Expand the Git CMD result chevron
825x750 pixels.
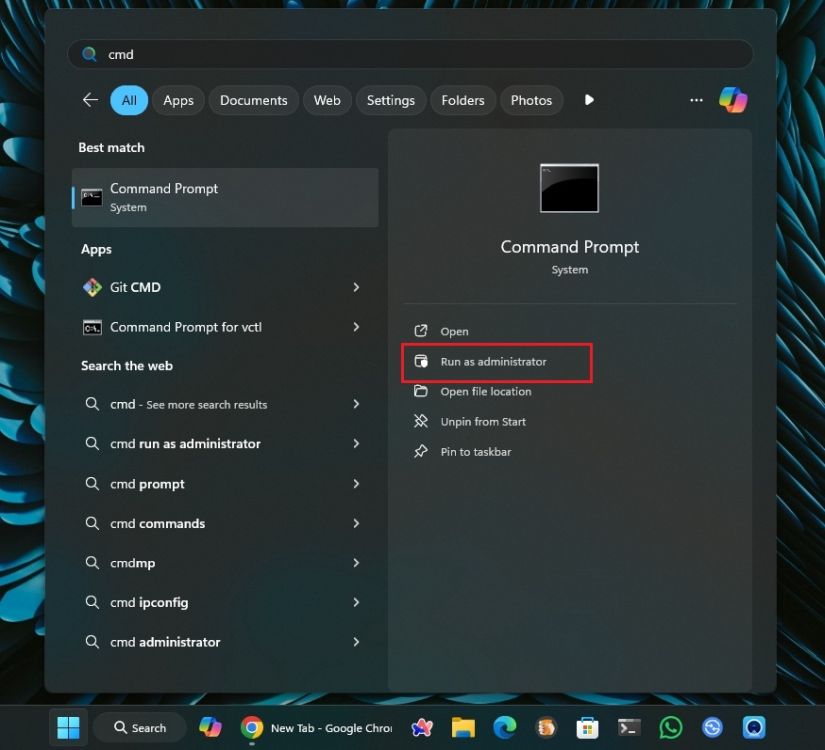click(x=356, y=287)
